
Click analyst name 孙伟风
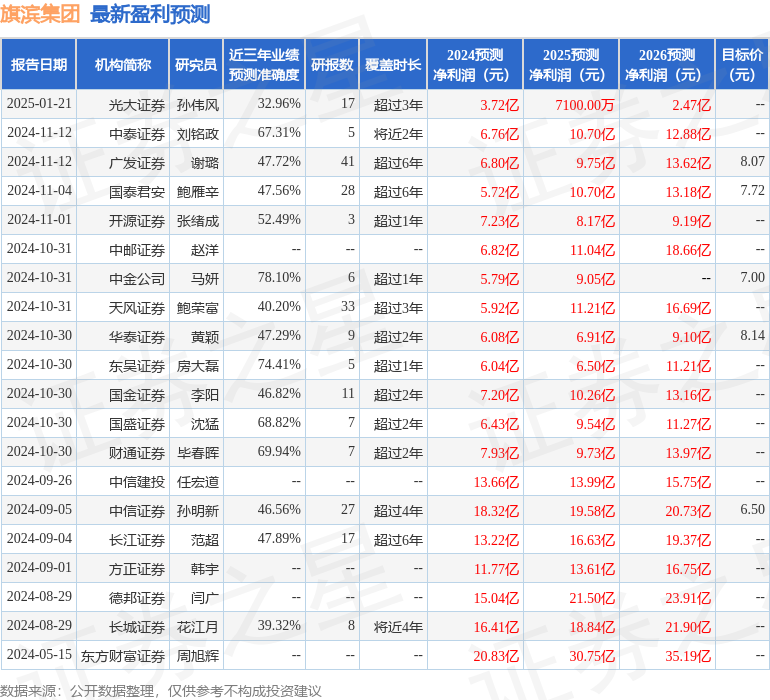pos(198,105)
